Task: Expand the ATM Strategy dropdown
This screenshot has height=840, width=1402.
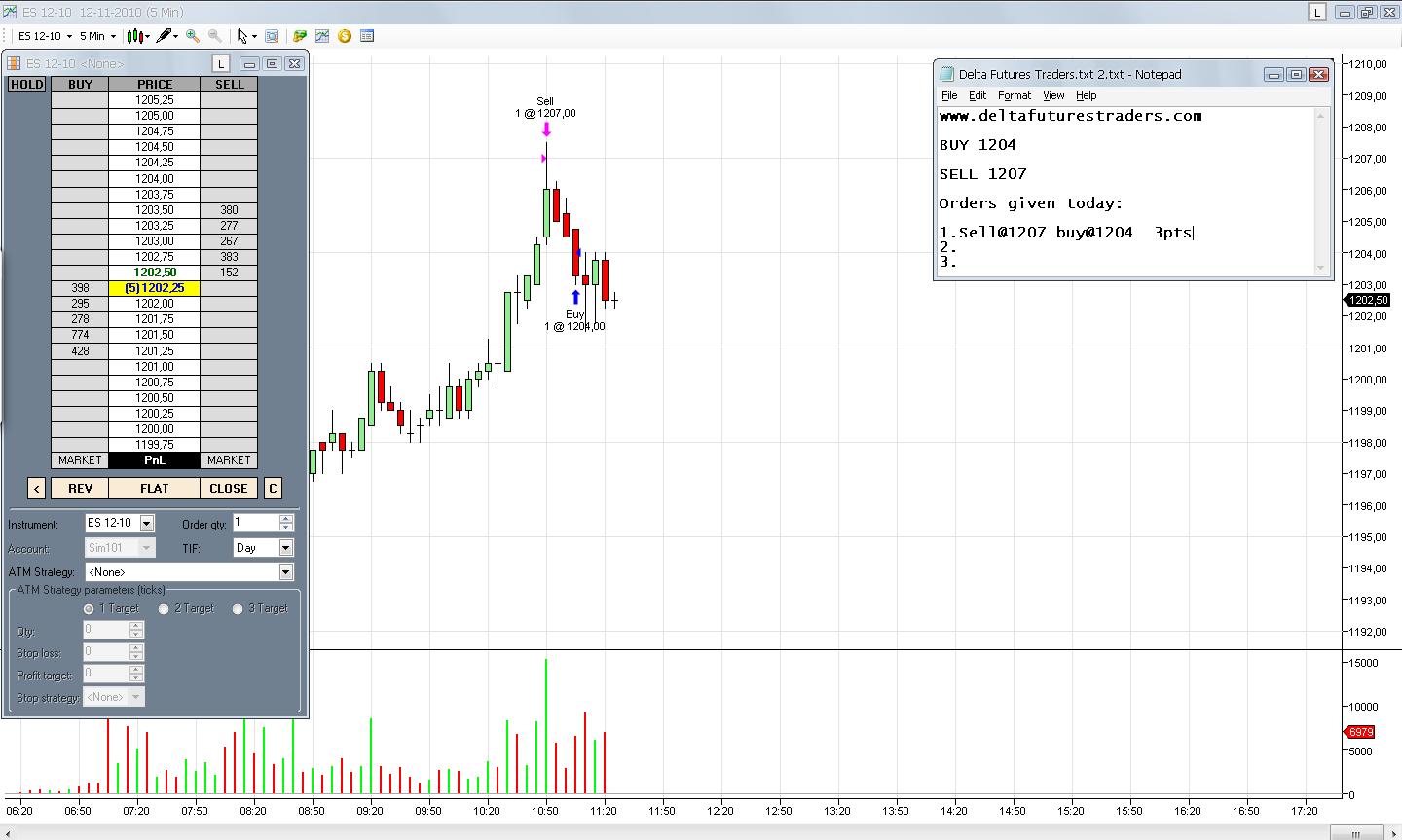Action: (x=285, y=571)
